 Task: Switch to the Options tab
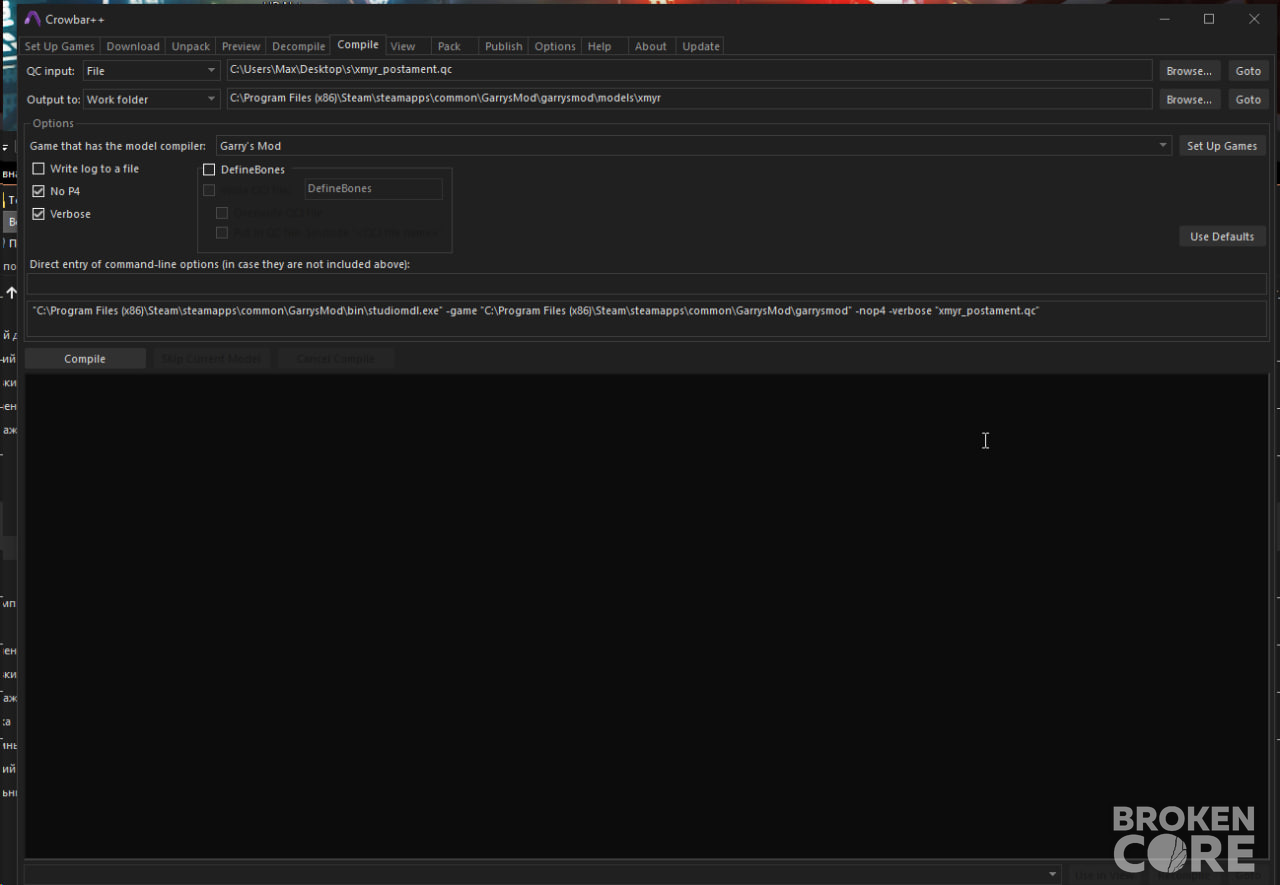pyautogui.click(x=555, y=46)
